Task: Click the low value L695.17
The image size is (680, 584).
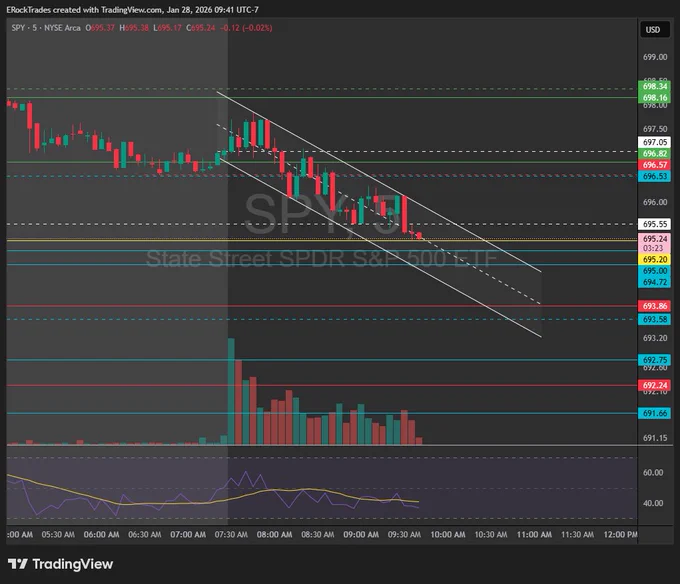Action: tap(167, 28)
